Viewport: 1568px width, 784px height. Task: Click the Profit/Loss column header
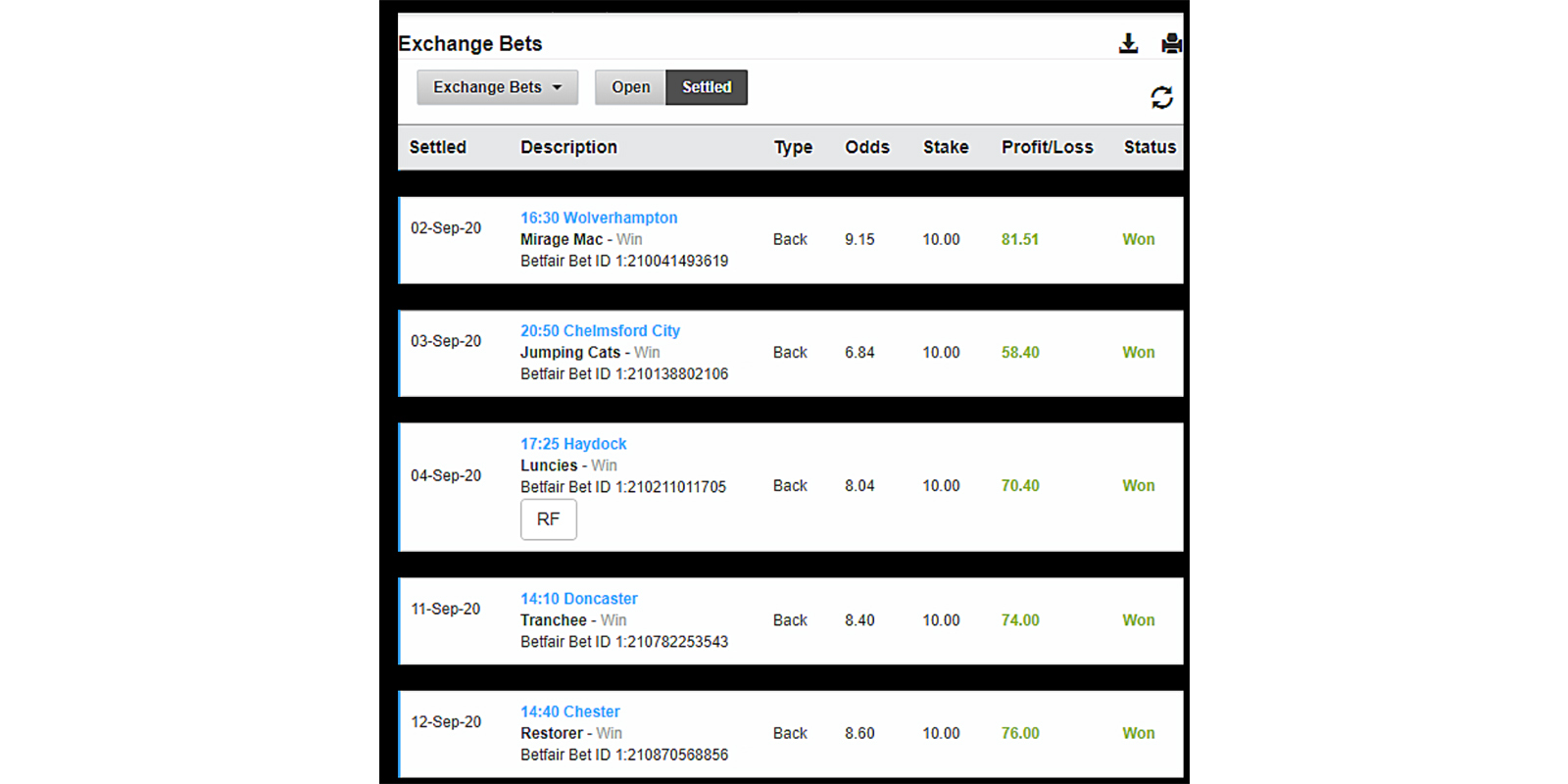pyautogui.click(x=1047, y=147)
